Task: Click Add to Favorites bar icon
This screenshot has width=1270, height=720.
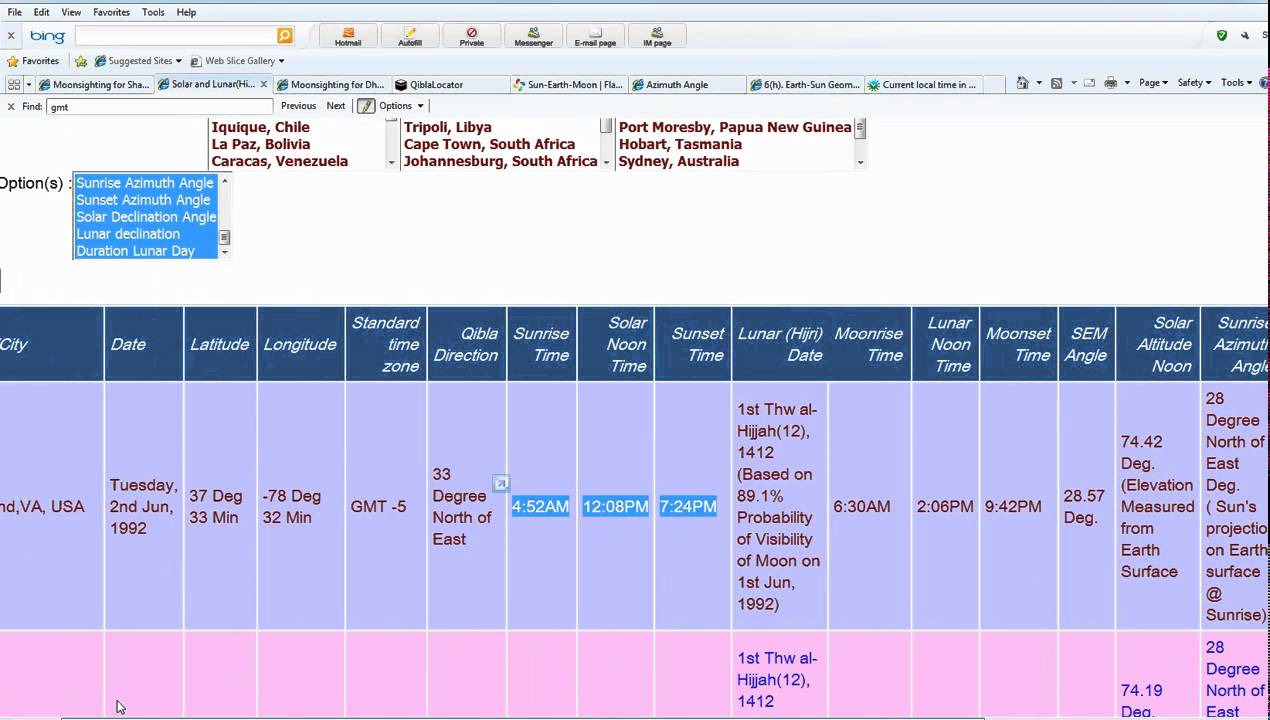Action: pos(81,61)
